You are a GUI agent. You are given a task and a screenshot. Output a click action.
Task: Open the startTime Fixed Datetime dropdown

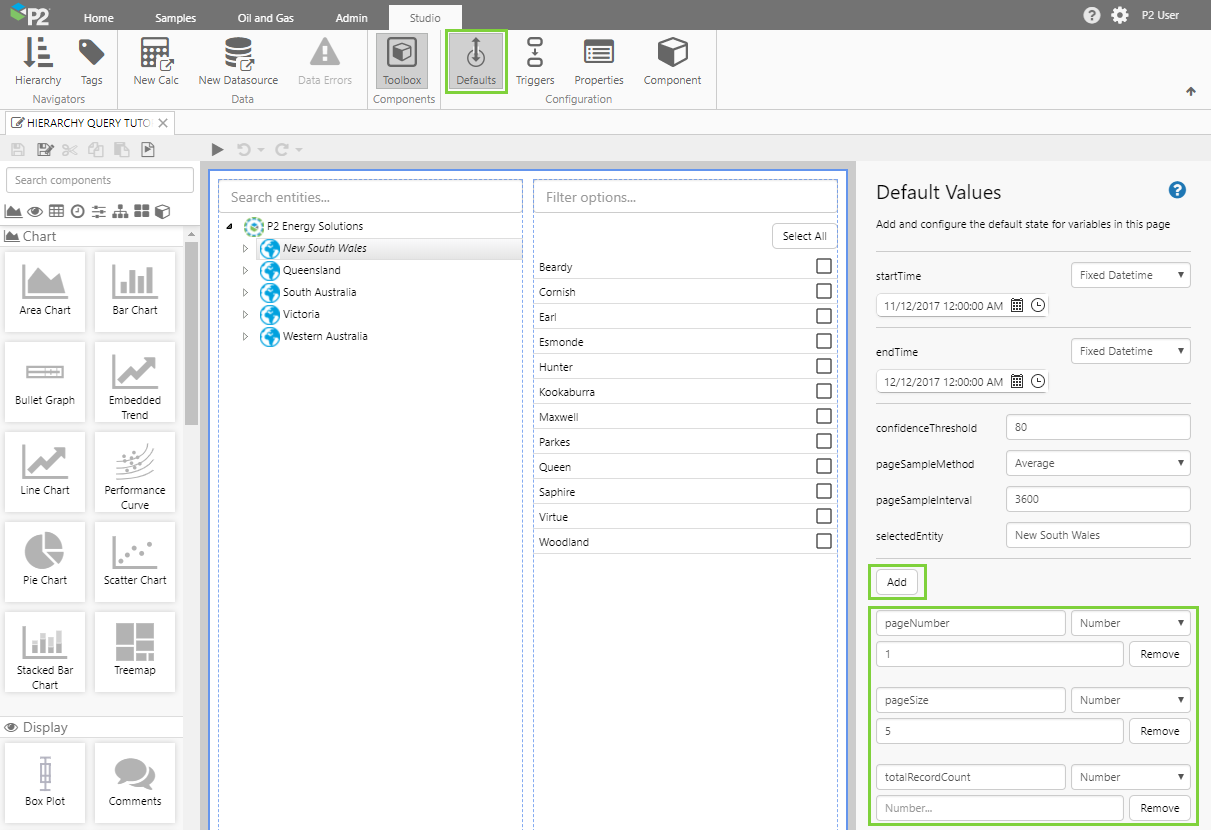pos(1130,275)
